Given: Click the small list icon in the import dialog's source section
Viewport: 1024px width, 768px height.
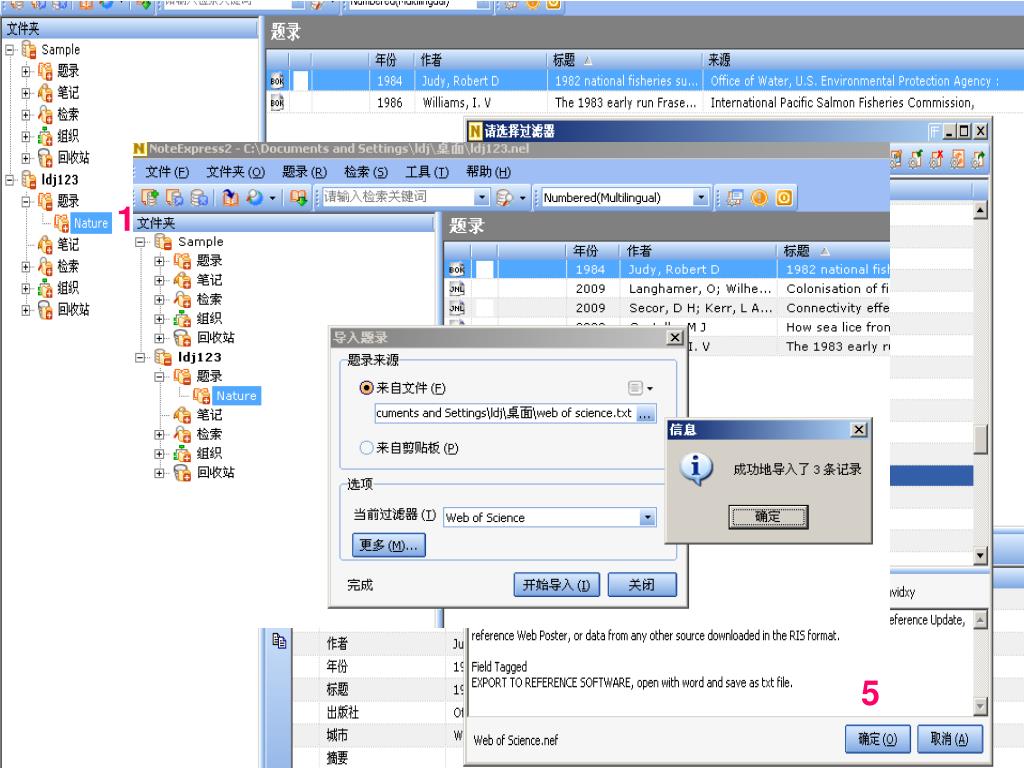Looking at the screenshot, I should 635,388.
